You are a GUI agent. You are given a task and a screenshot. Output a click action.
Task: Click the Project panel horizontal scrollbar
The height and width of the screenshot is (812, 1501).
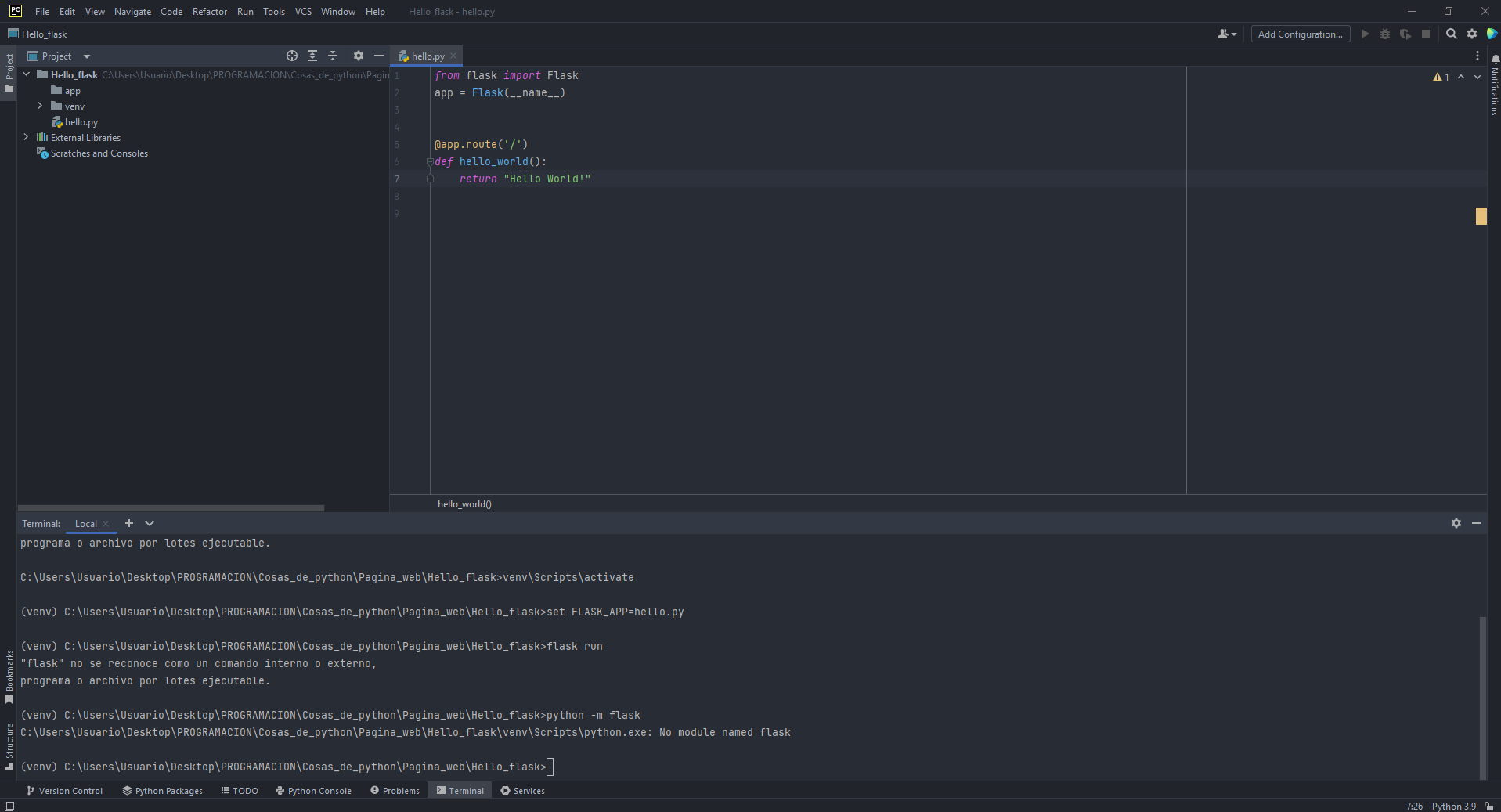171,508
